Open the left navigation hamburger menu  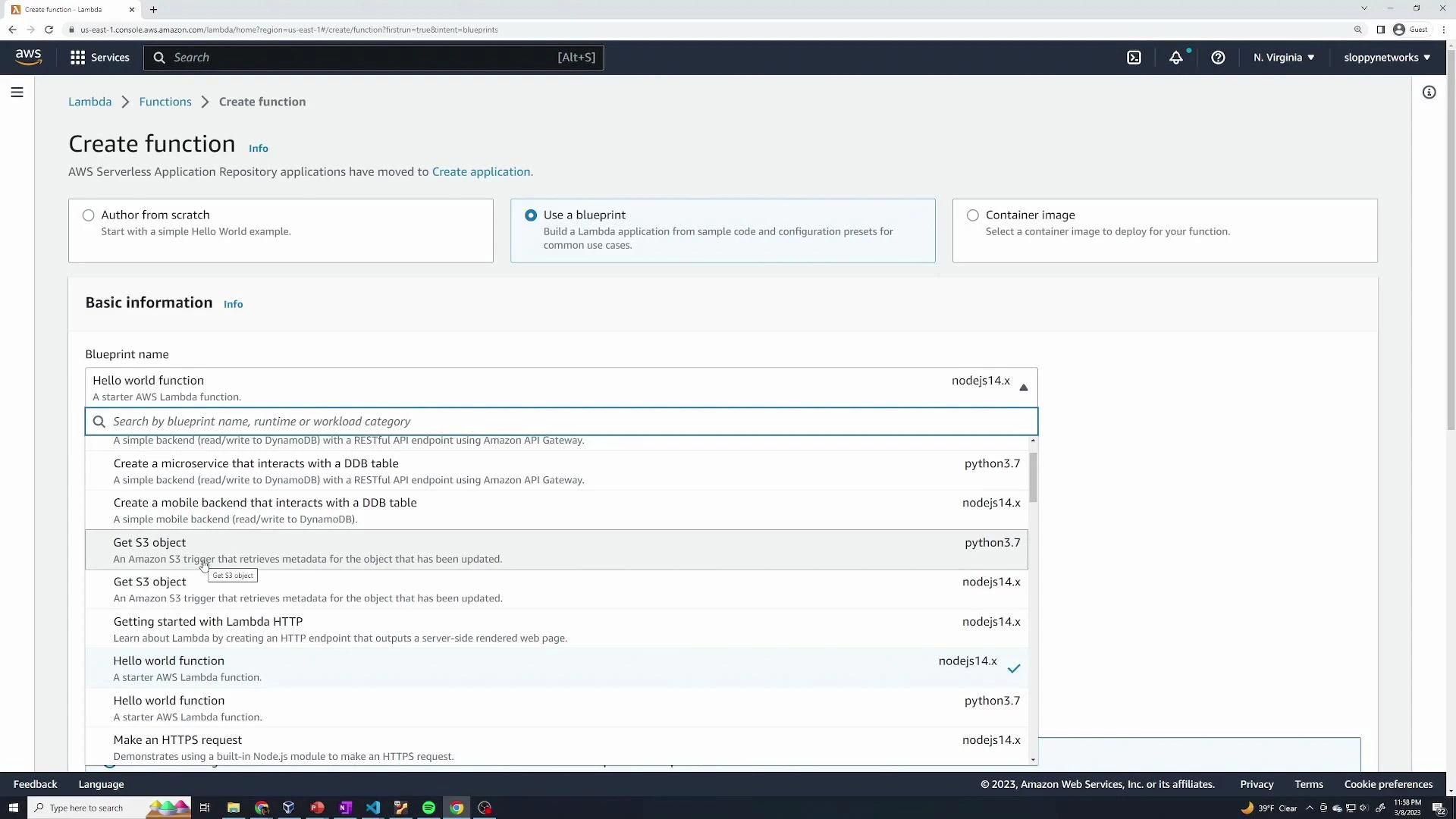[17, 92]
